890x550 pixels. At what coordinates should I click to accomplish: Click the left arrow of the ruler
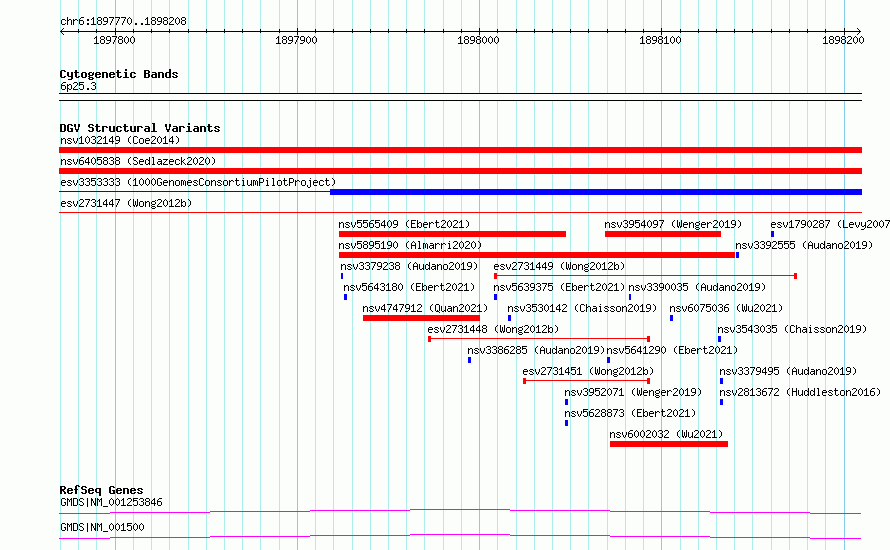[x=62, y=31]
